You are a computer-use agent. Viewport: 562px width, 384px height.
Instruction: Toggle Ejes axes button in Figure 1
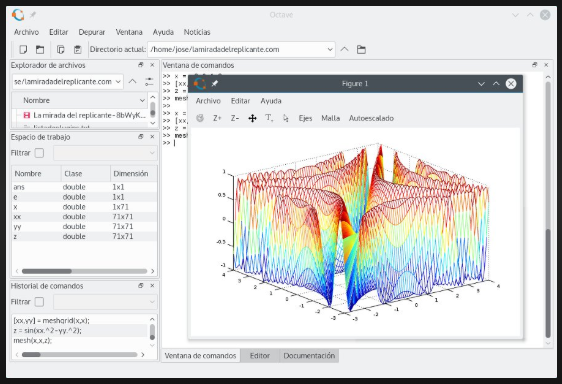click(305, 118)
